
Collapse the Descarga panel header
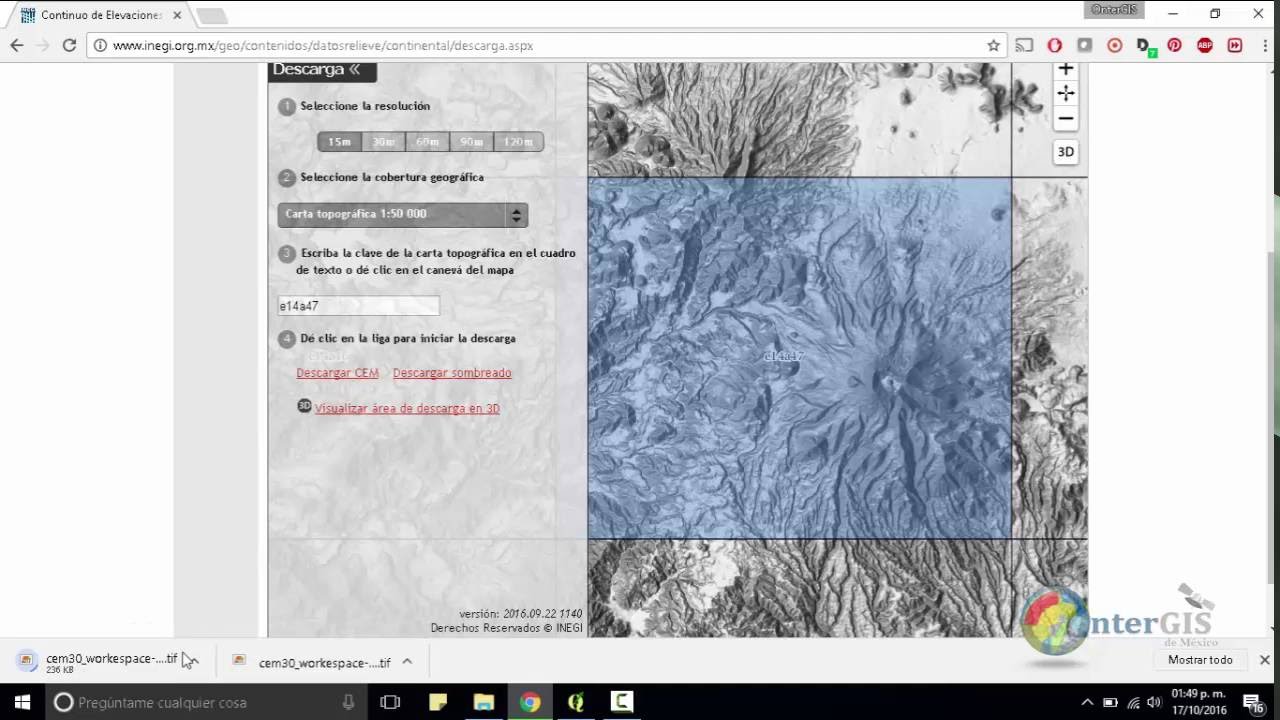point(322,70)
